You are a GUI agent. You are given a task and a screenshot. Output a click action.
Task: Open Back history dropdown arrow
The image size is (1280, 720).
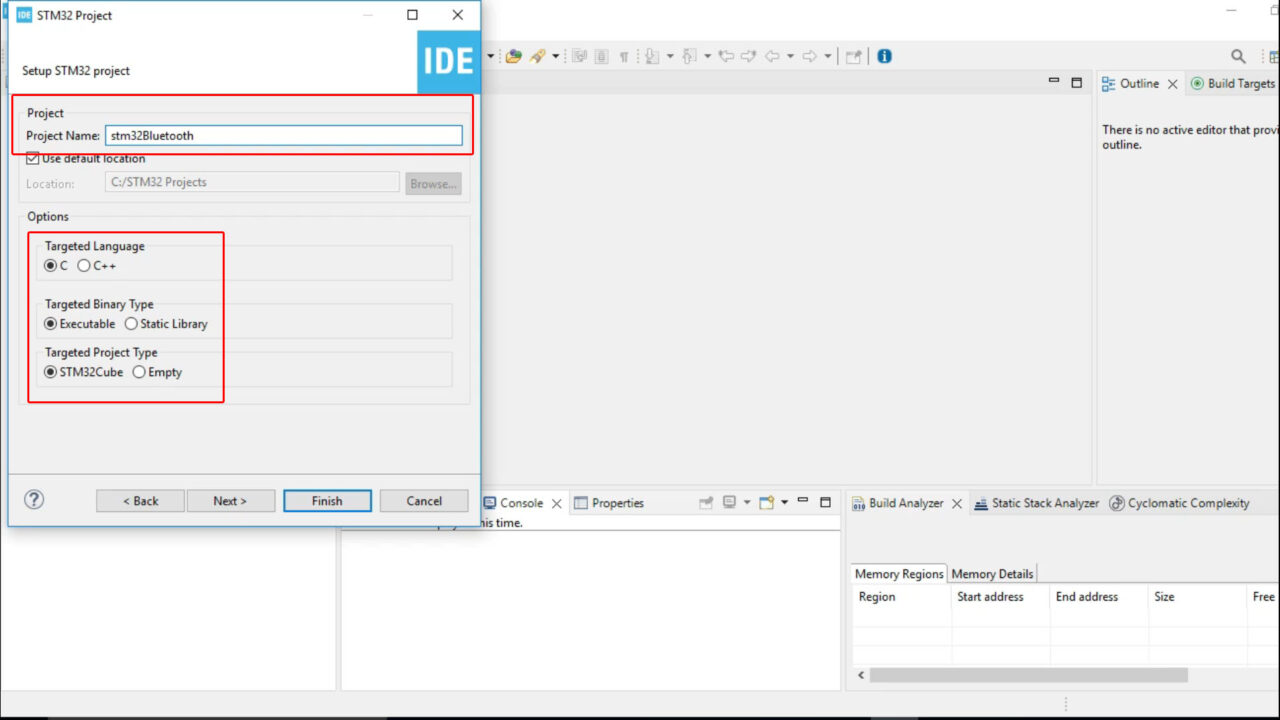pyautogui.click(x=790, y=57)
